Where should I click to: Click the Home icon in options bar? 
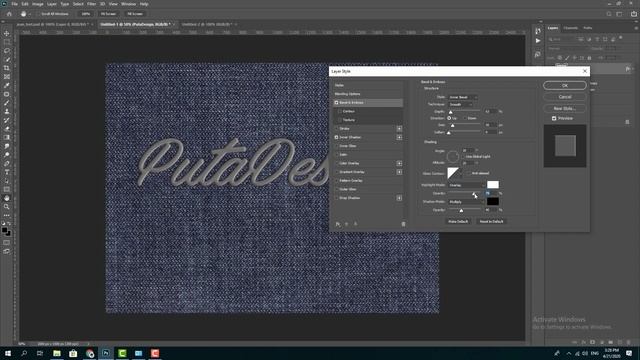(x=9, y=14)
